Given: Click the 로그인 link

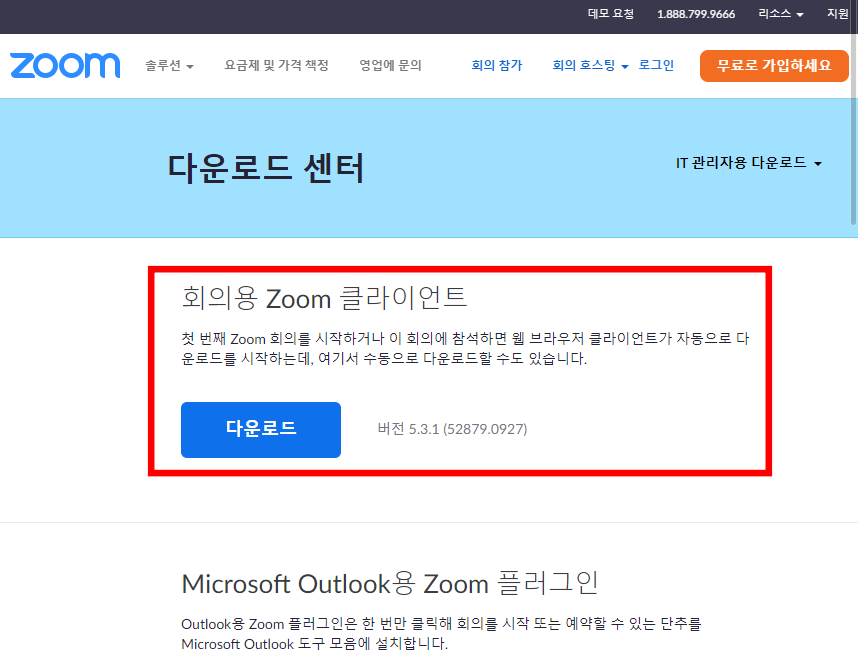Looking at the screenshot, I should (x=656, y=66).
